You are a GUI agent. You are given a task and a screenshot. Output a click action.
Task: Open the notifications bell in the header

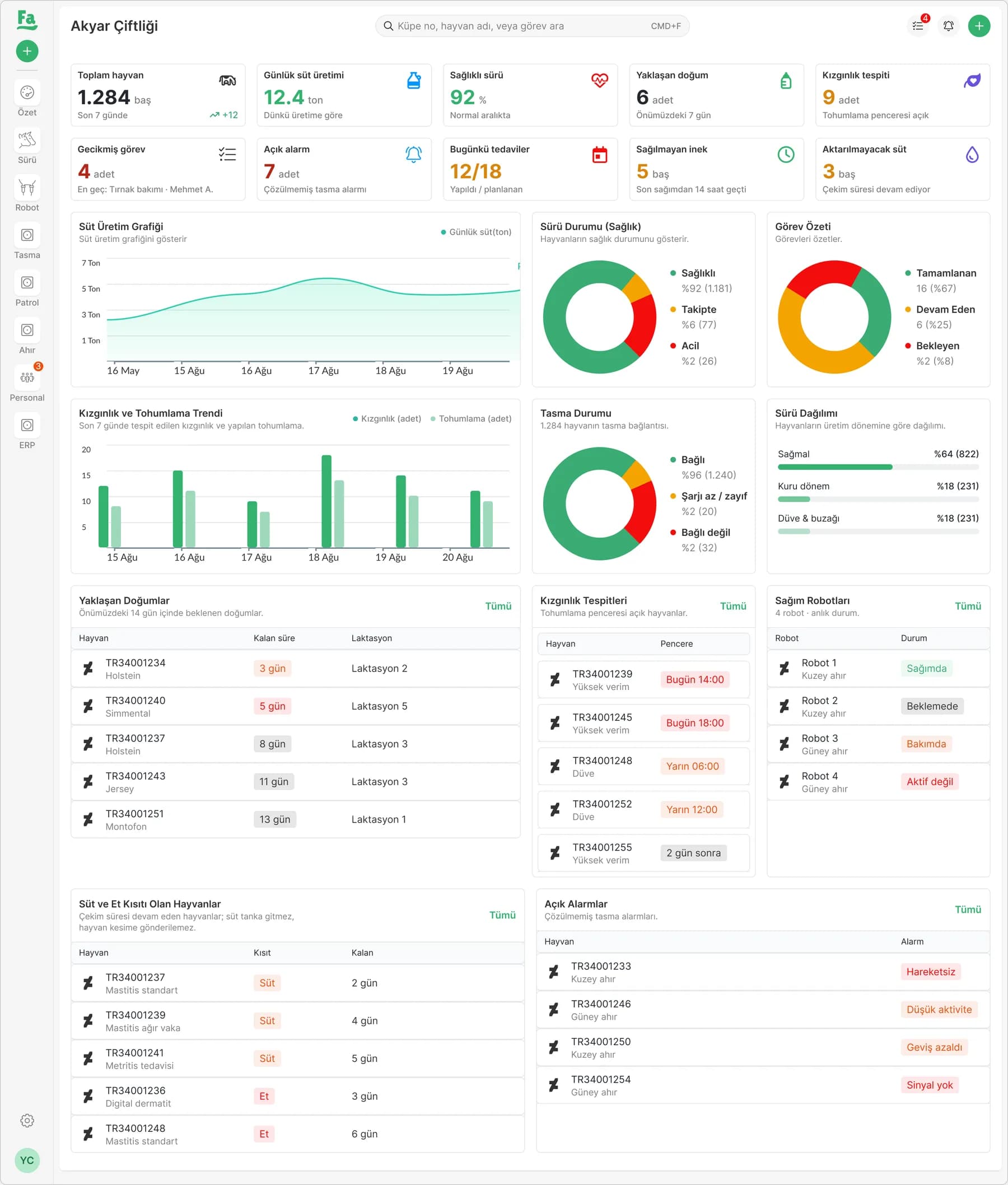[949, 26]
